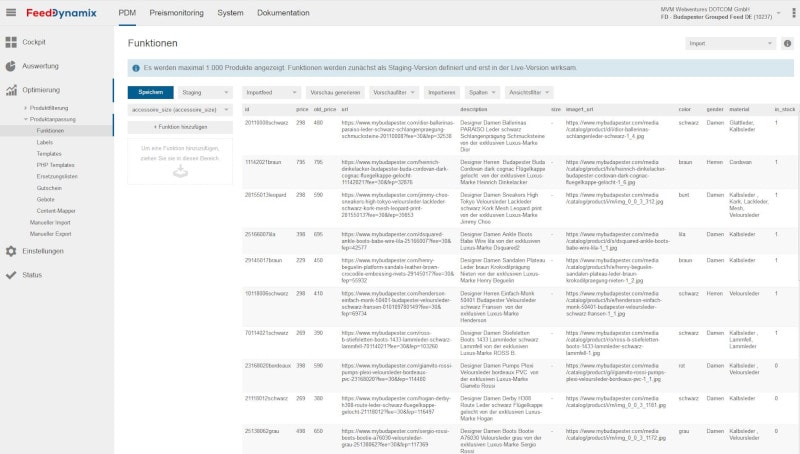Click Funktion hinzufügen button
Image resolution: width=800 pixels, height=454 pixels.
tap(180, 127)
